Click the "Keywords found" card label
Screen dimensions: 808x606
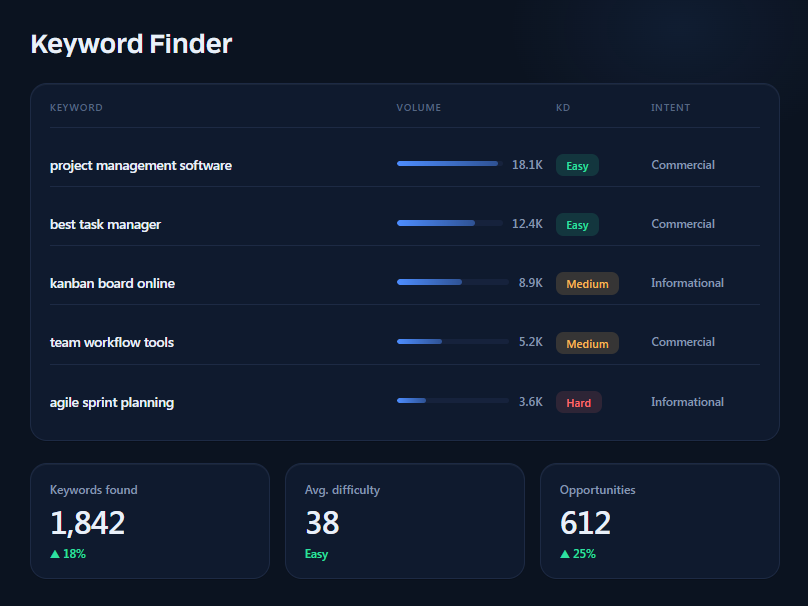(94, 490)
